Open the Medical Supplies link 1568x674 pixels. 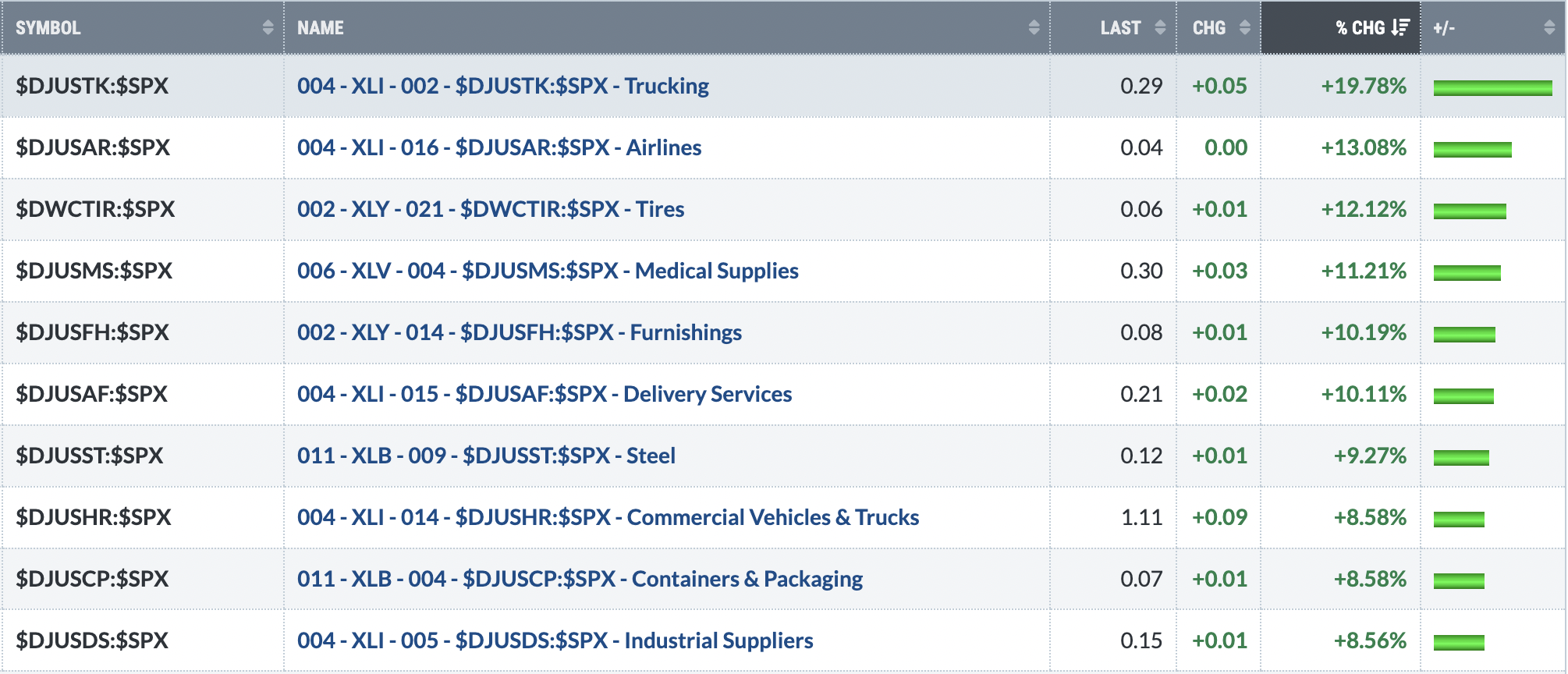pos(548,271)
